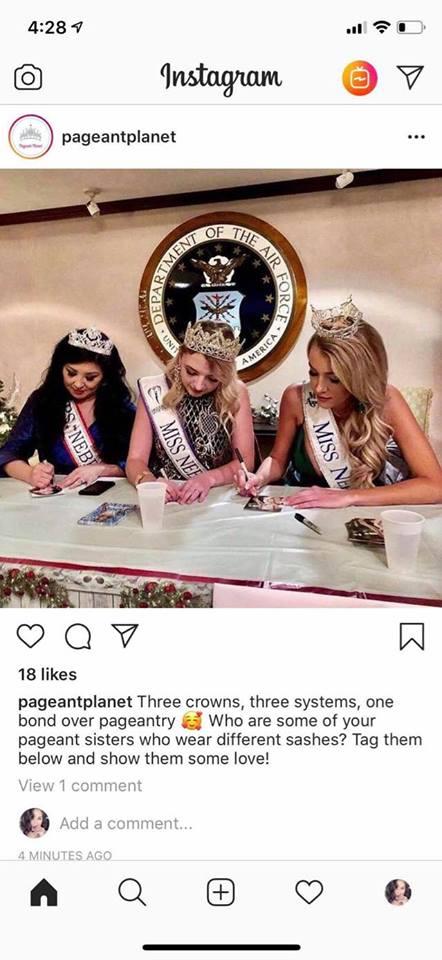442x960 pixels.
Task: Open Search tab magnifier icon
Action: tap(132, 893)
